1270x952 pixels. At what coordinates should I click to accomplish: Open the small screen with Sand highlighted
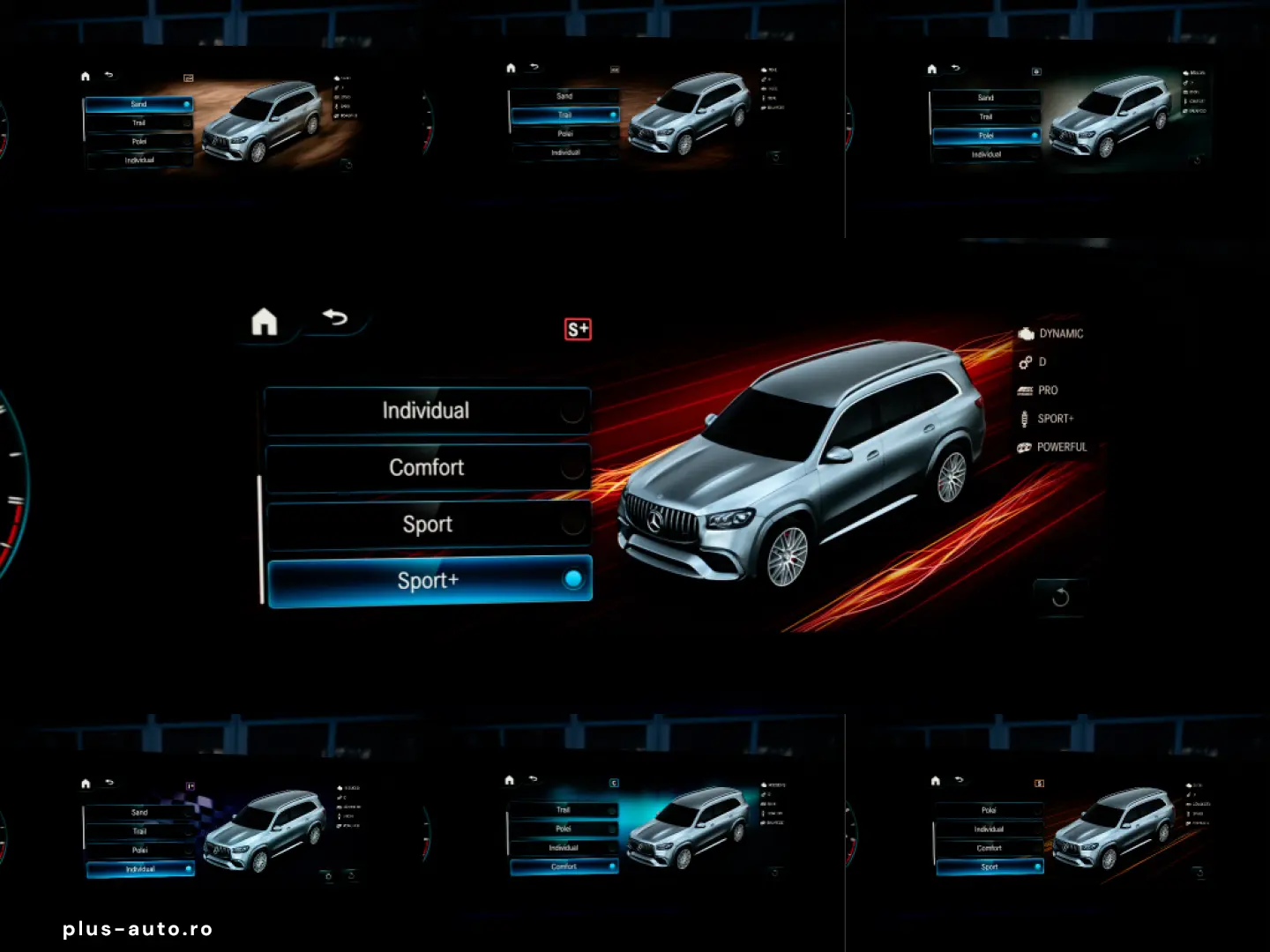tap(222, 121)
